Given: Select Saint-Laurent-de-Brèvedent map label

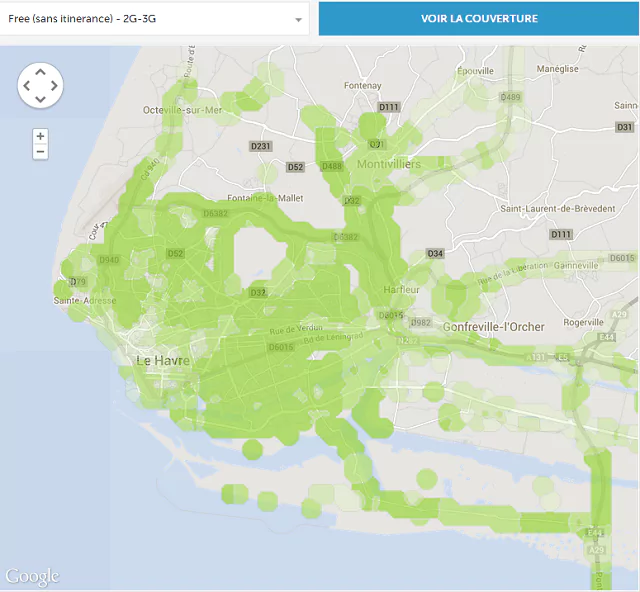Looking at the screenshot, I should click(x=558, y=209).
